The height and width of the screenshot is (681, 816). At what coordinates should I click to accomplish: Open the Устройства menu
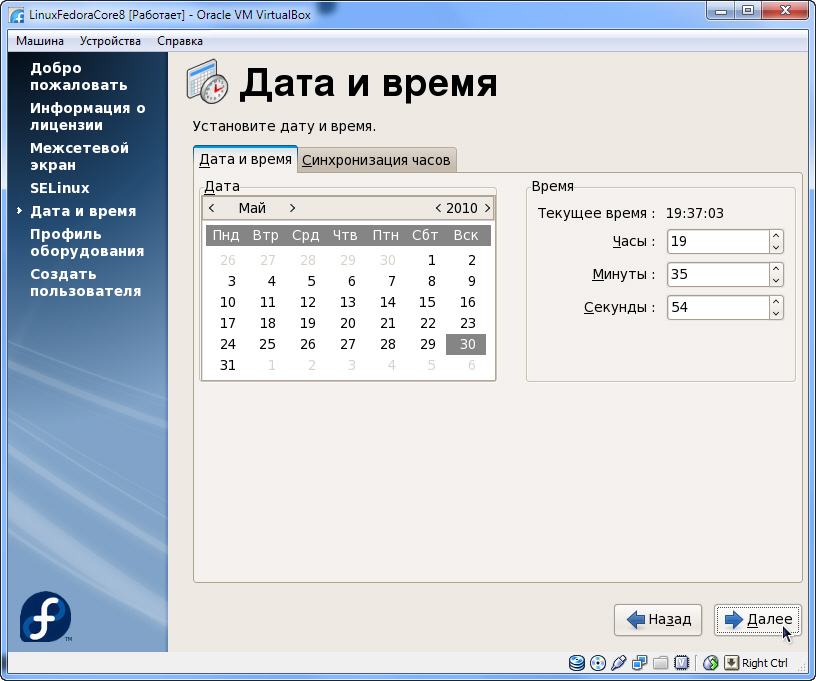point(110,41)
